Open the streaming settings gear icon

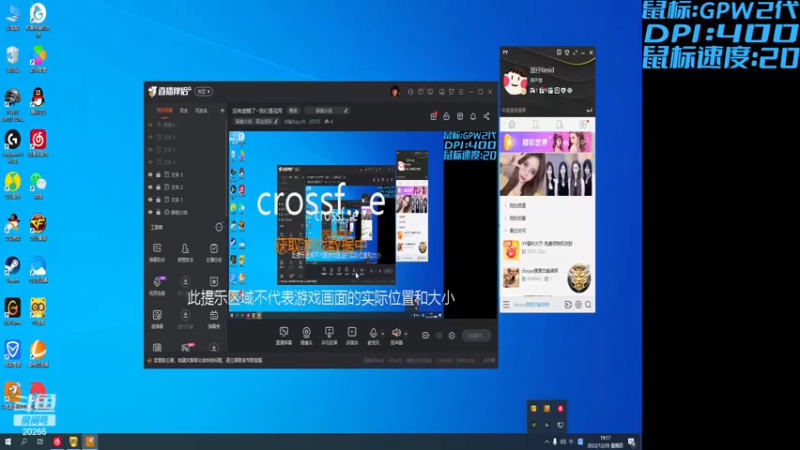point(452,336)
